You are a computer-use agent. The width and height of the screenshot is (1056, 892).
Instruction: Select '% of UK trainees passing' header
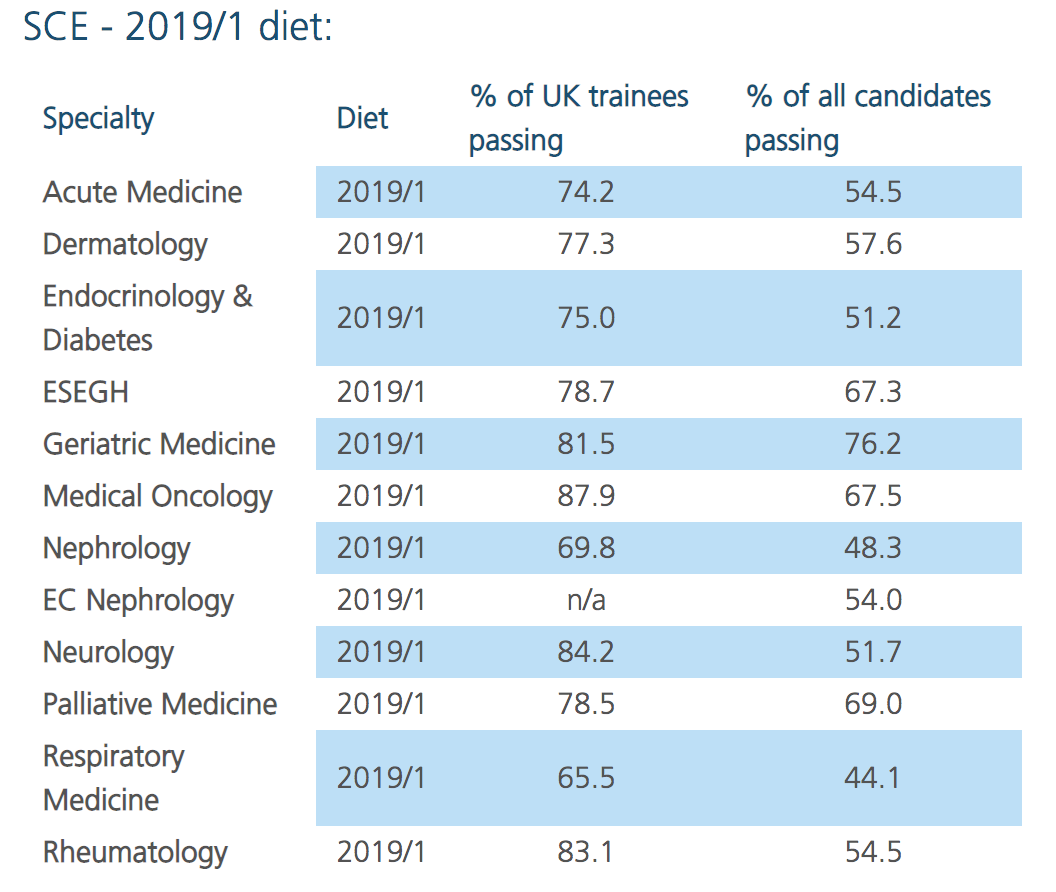(579, 118)
